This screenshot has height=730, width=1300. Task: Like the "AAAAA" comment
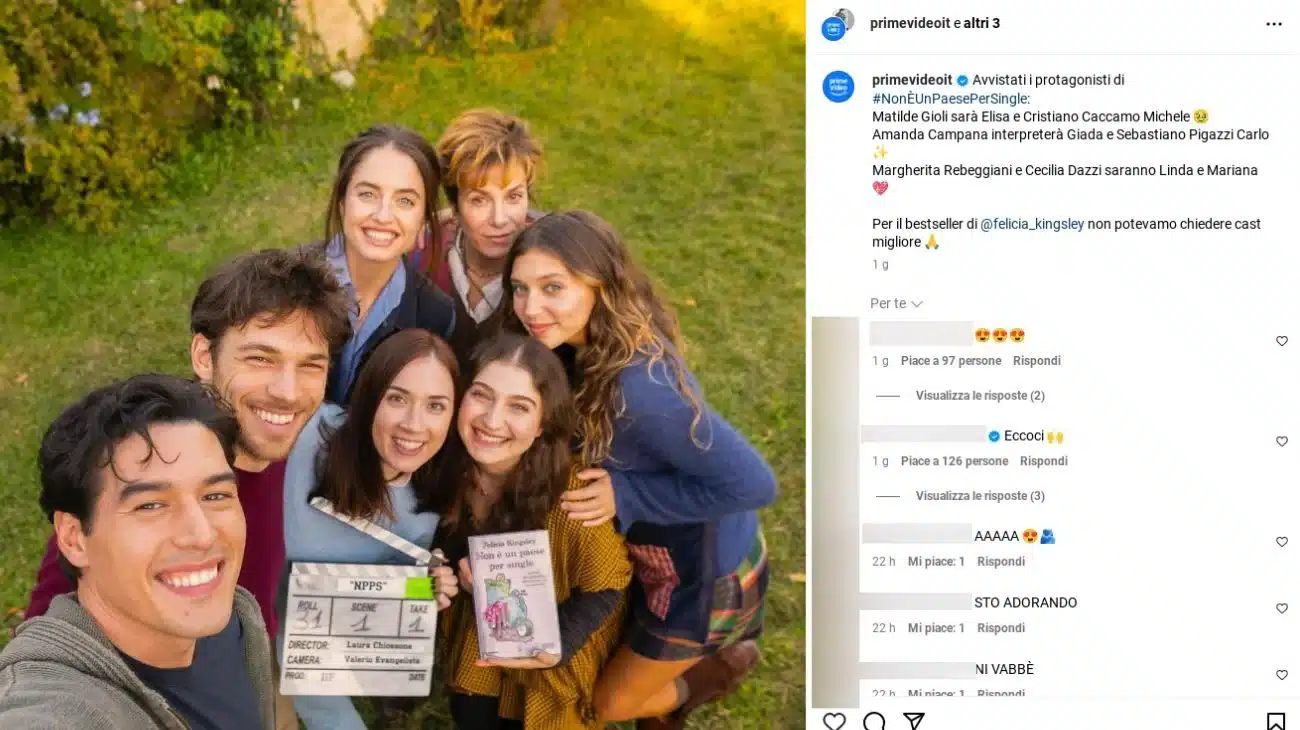point(1282,542)
